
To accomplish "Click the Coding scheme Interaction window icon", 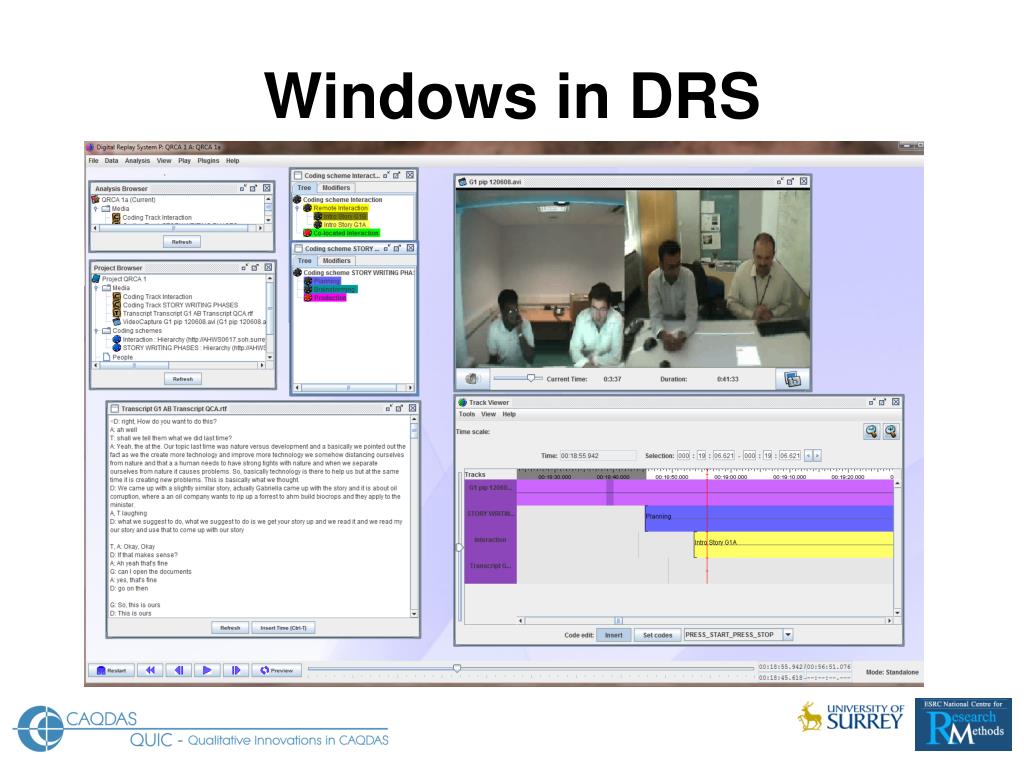I will [298, 176].
